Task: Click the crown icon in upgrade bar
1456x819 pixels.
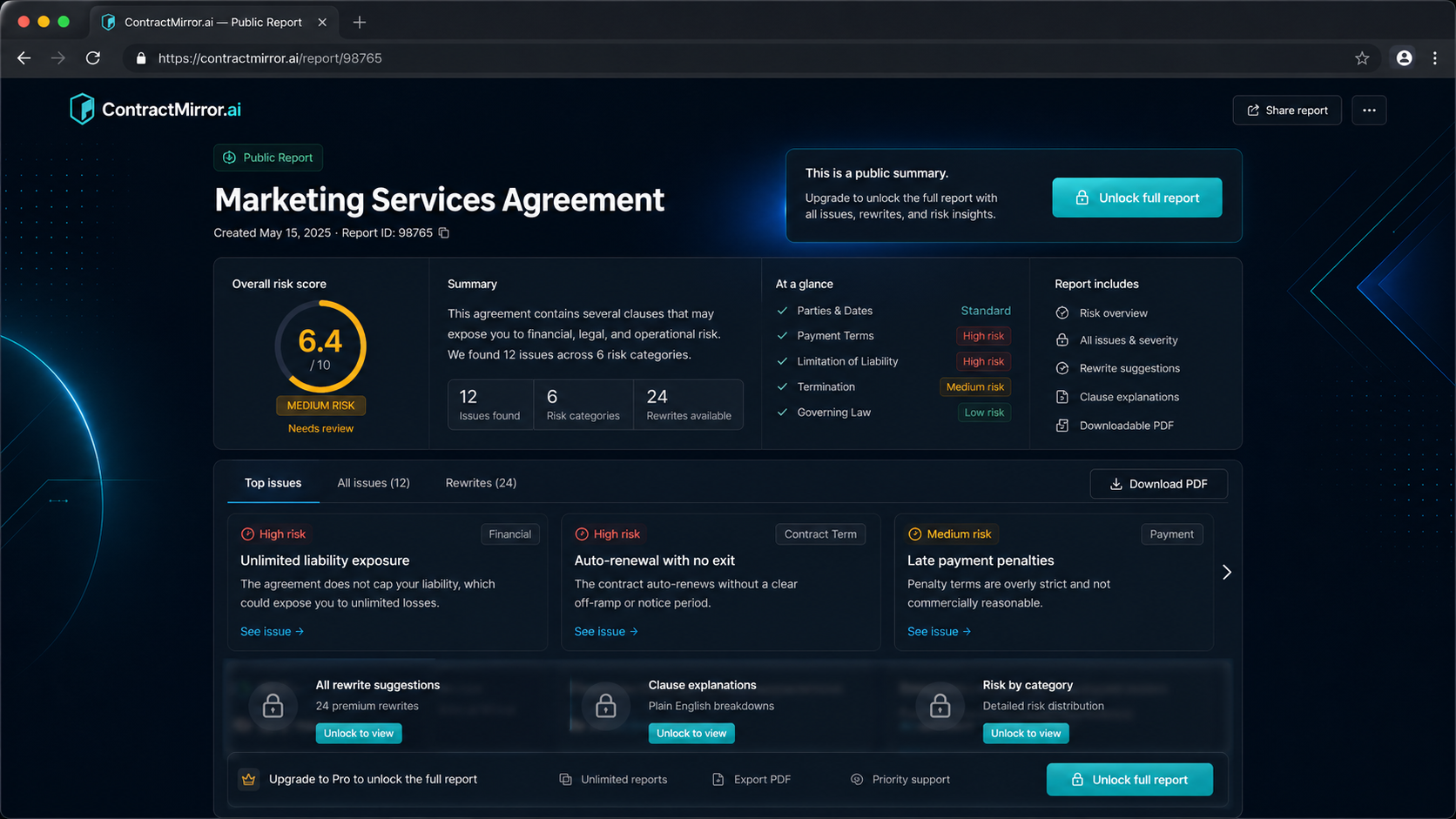Action: [x=249, y=780]
